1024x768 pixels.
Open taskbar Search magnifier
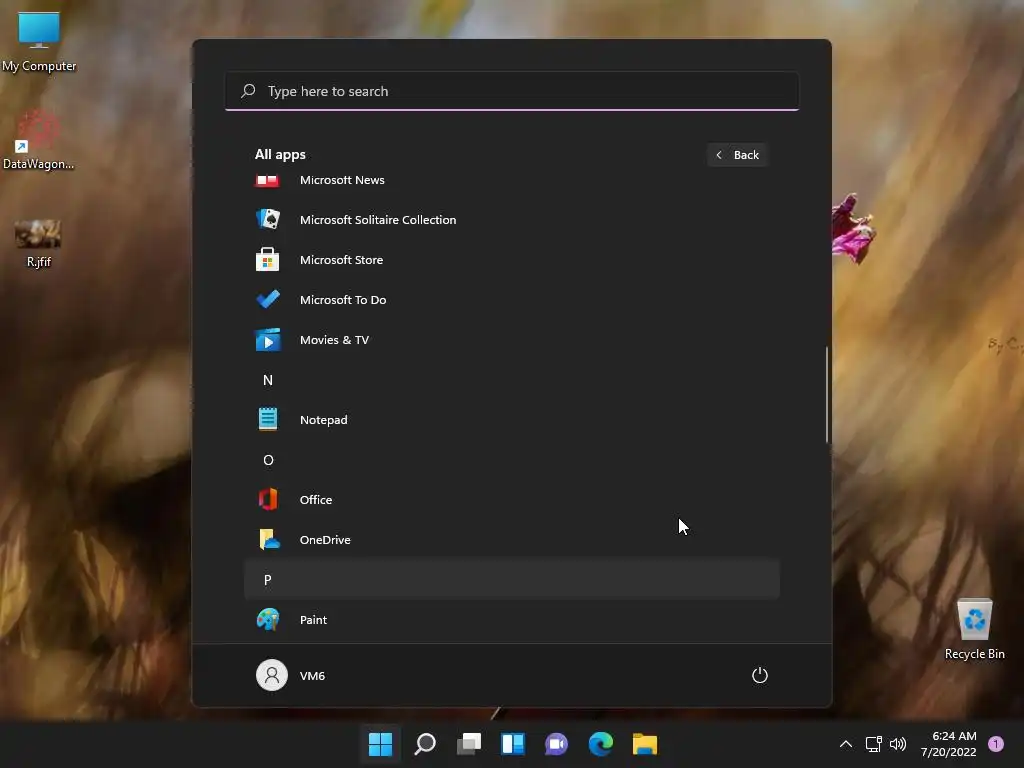click(424, 744)
